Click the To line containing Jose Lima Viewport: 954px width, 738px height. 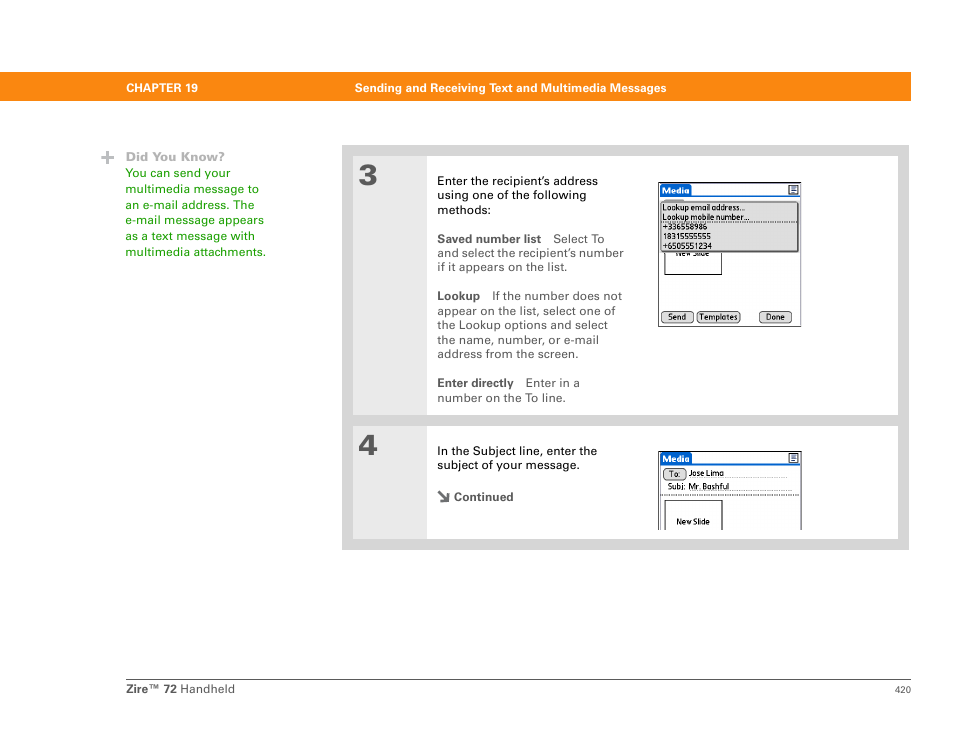(x=738, y=473)
